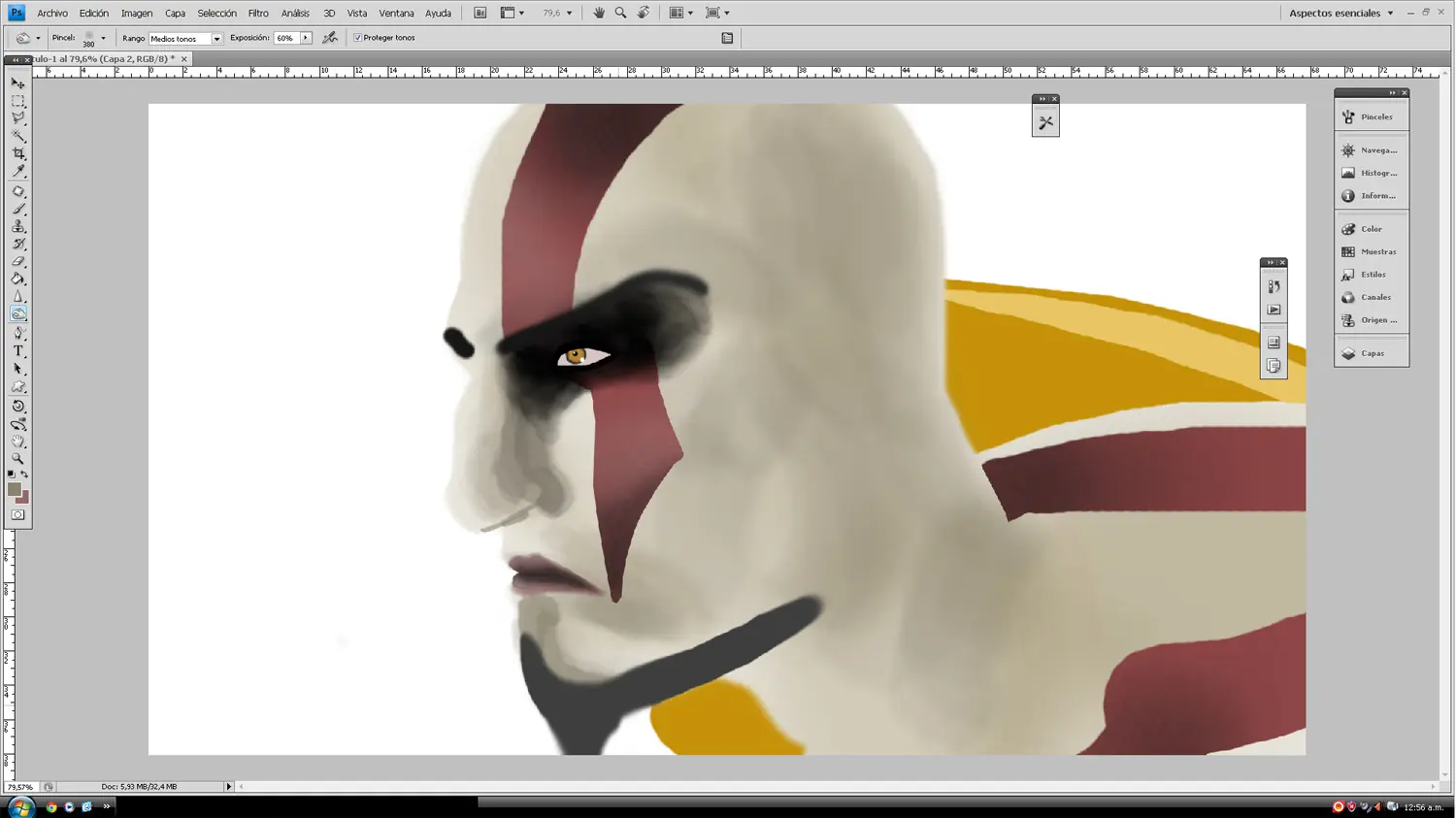Click the taskbar clock showing 12:56 a.m.
The image size is (1456, 818).
[x=1423, y=807]
